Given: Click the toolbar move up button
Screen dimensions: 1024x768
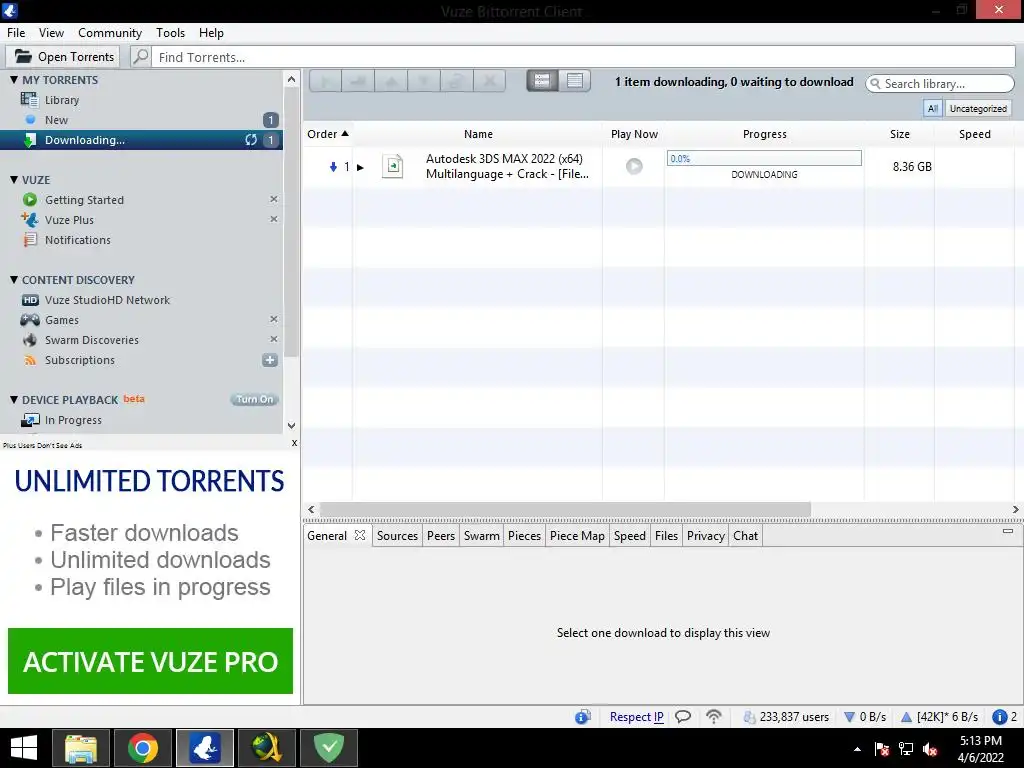Looking at the screenshot, I should coord(391,81).
